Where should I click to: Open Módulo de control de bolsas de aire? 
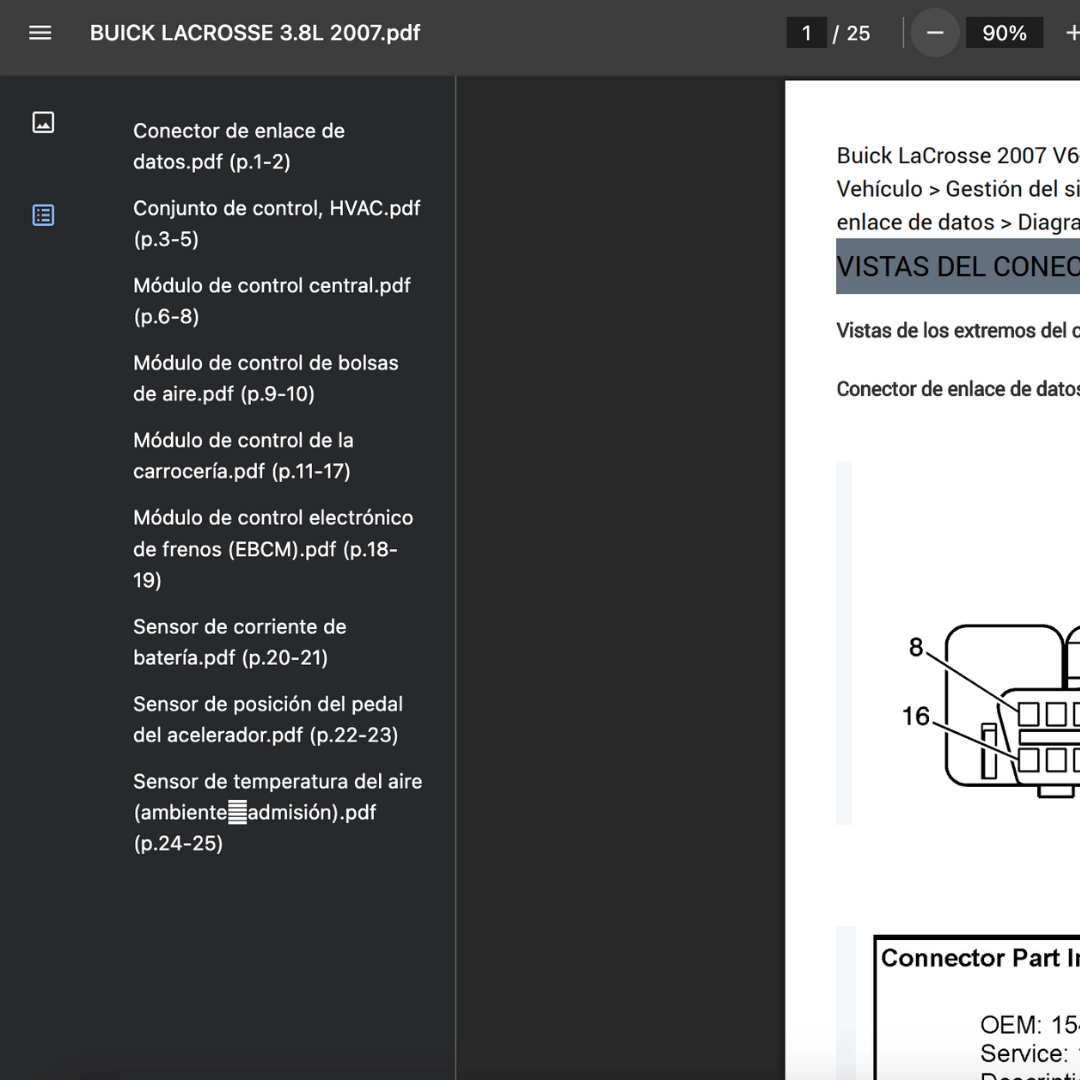pos(265,378)
